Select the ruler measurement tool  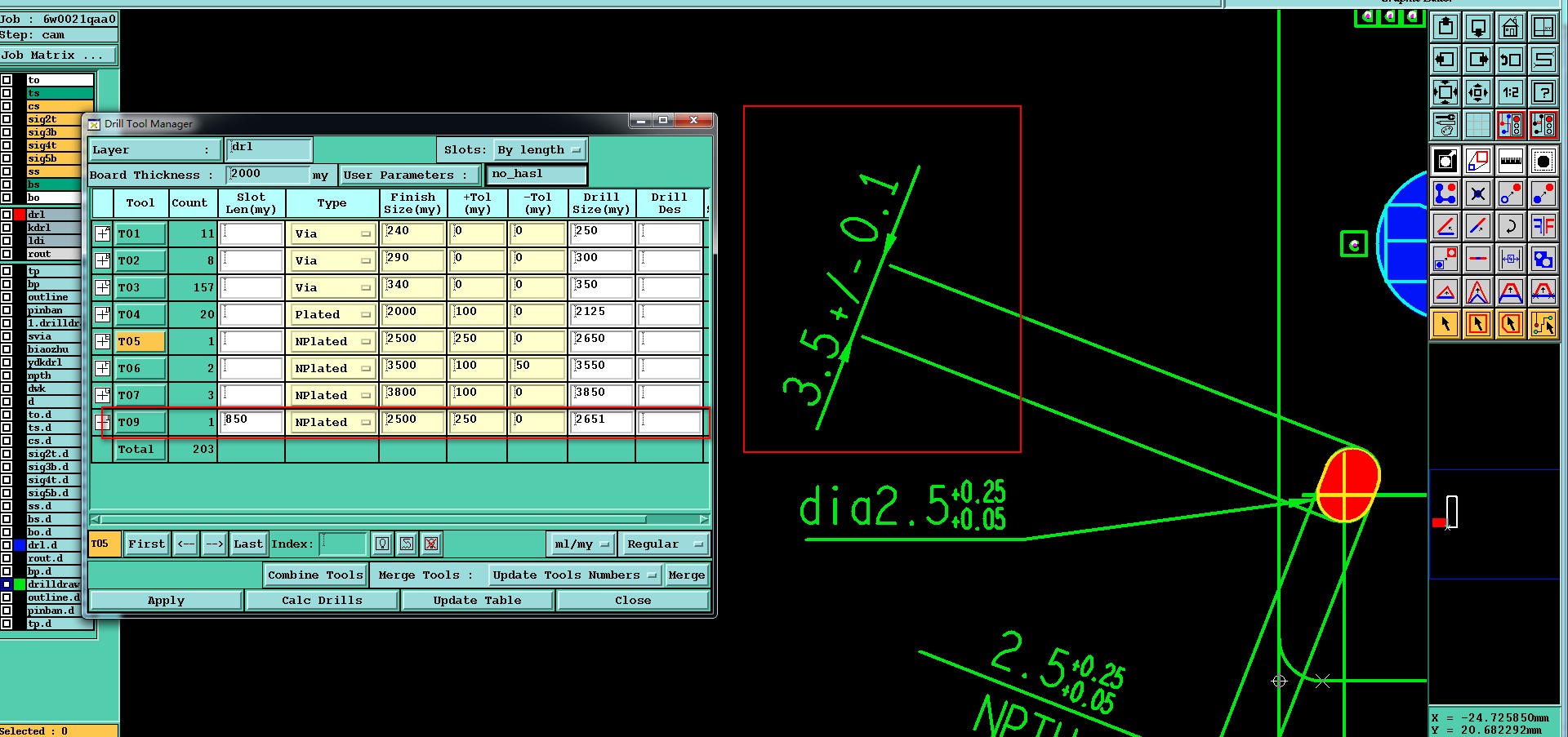pyautogui.click(x=1511, y=161)
